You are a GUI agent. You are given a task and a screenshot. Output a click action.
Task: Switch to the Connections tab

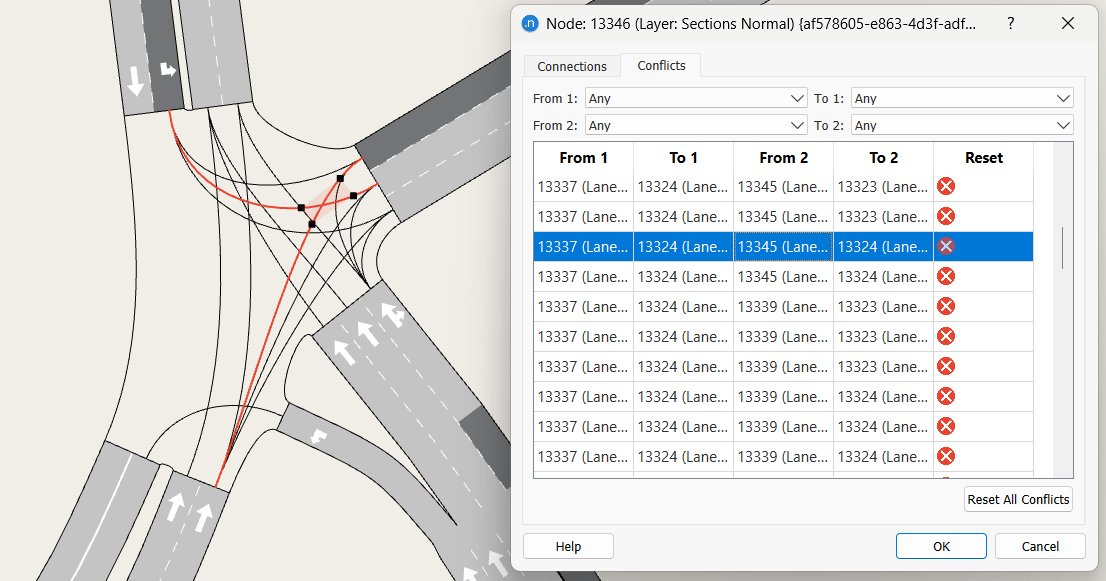tap(572, 67)
